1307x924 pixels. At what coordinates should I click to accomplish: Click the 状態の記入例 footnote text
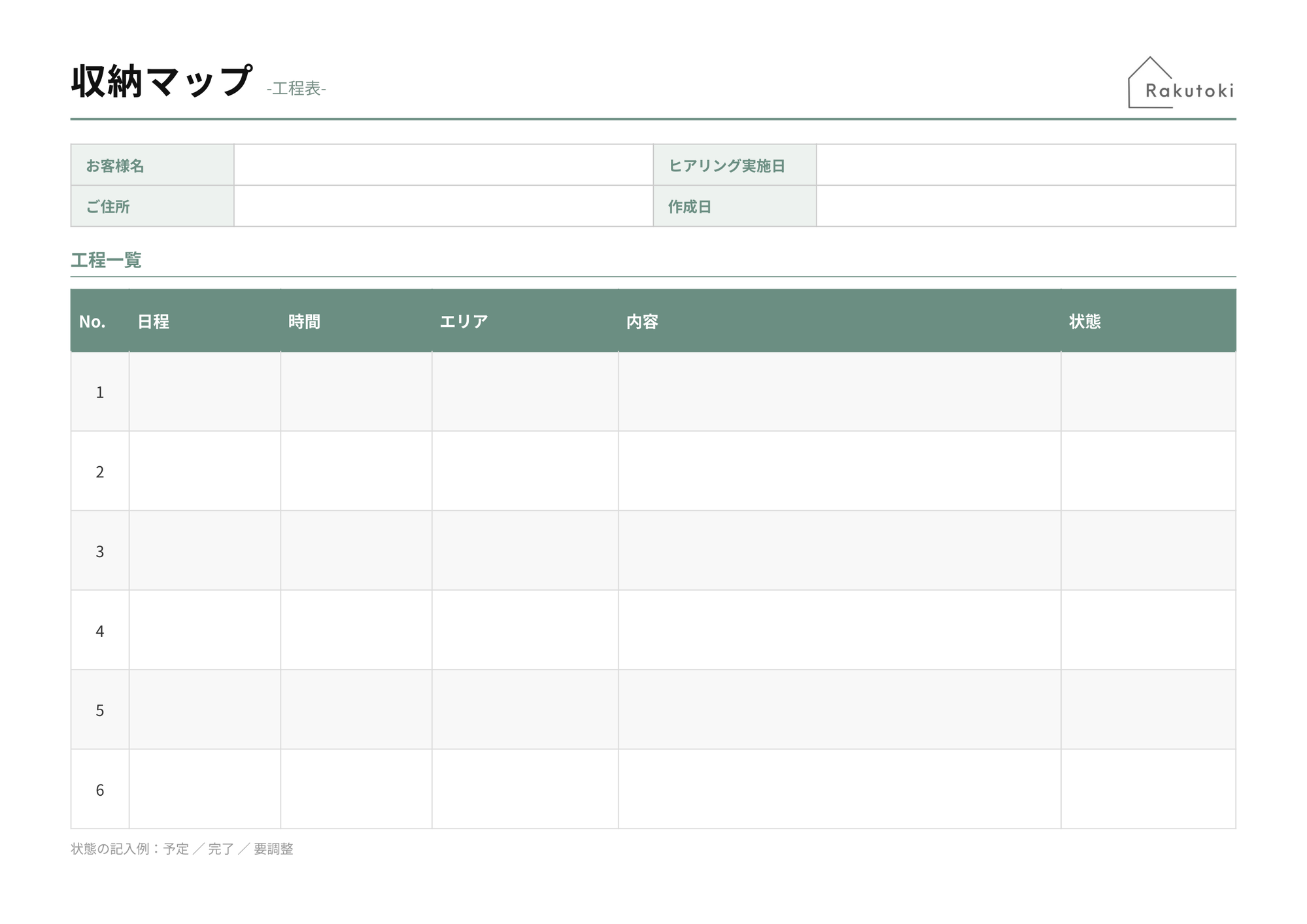point(182,849)
